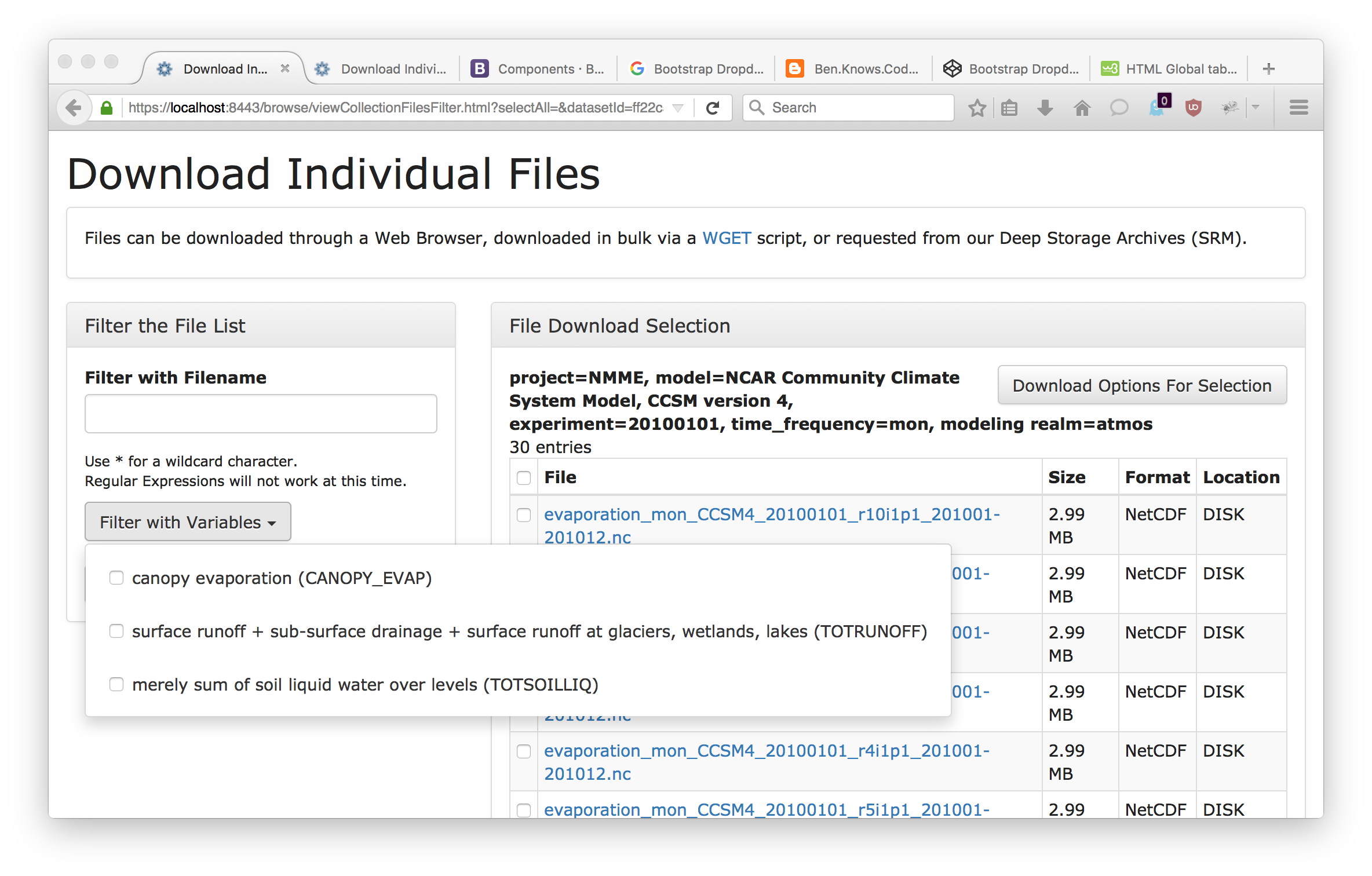Open the downloads arrow icon

(x=1045, y=108)
